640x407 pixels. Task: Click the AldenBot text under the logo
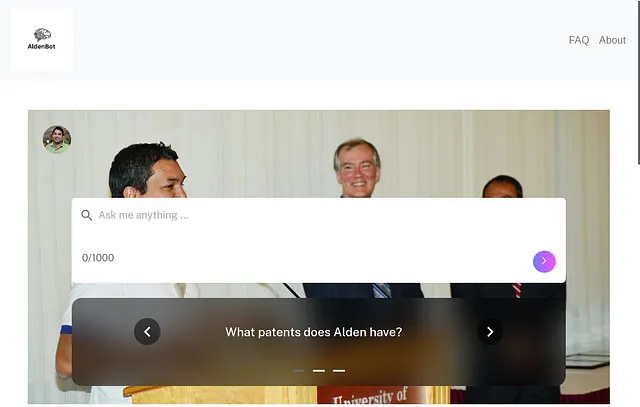coord(42,47)
